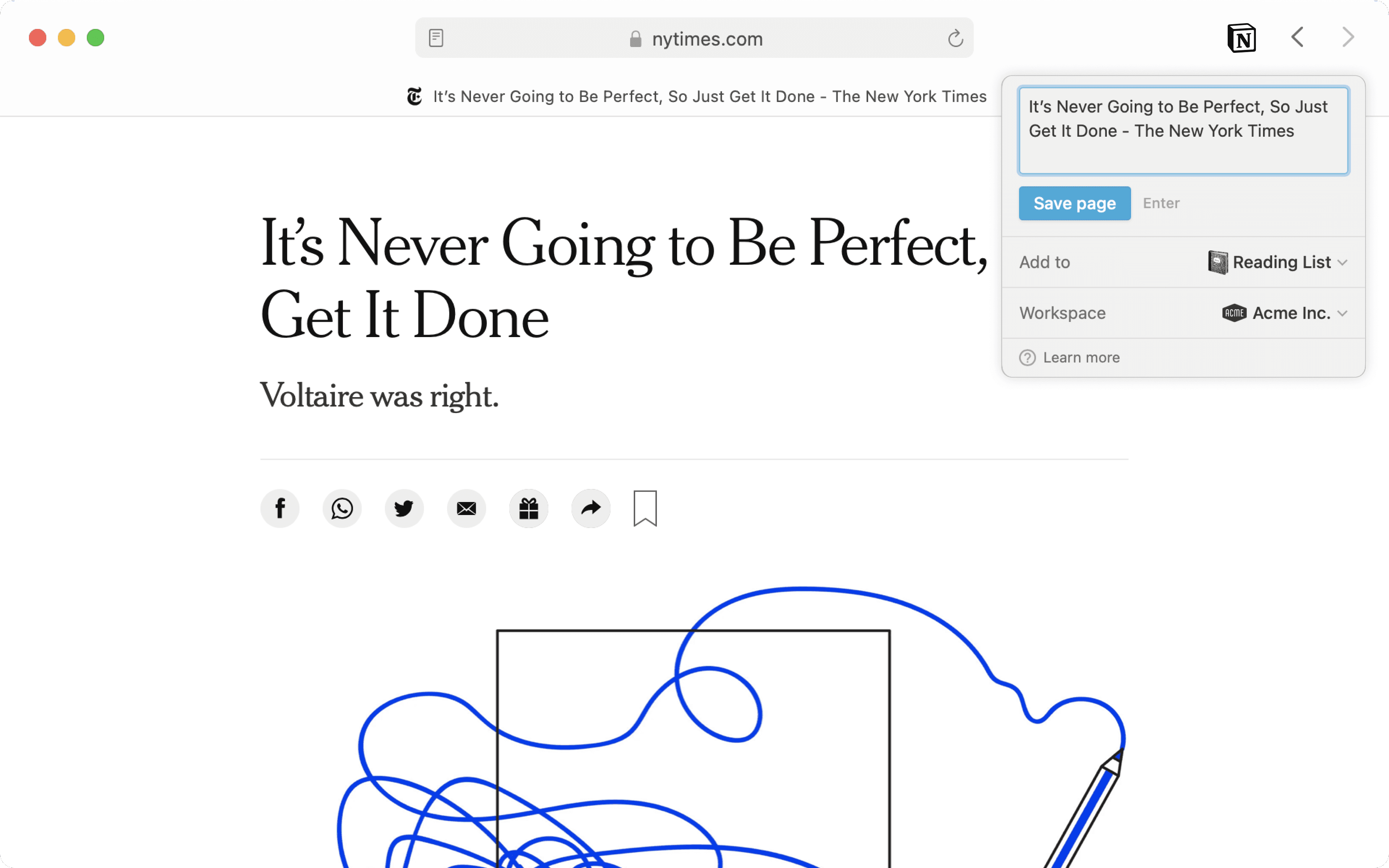Click the gift article icon
1389x868 pixels.
(528, 508)
